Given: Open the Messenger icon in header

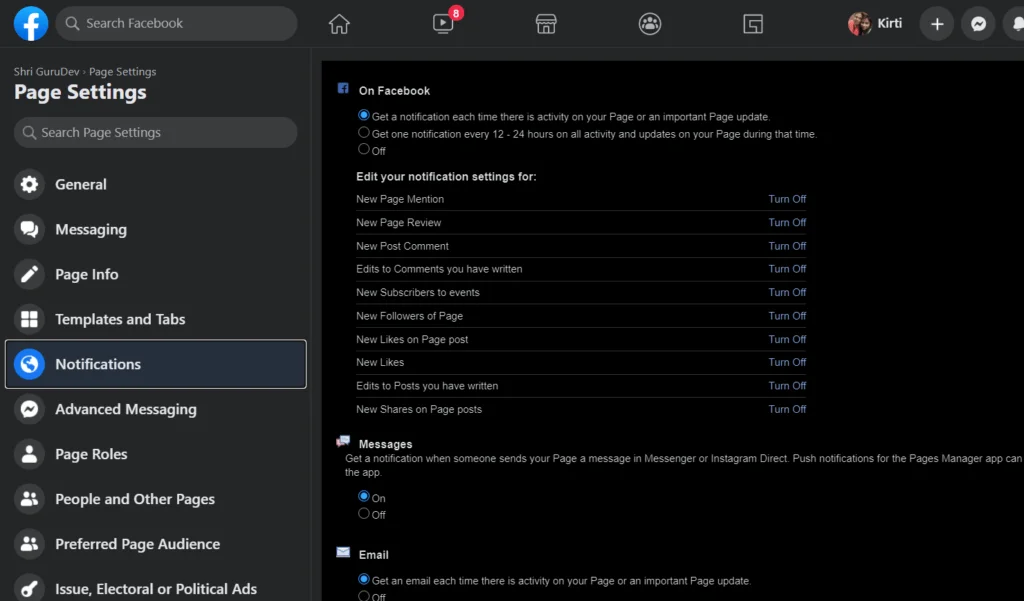Looking at the screenshot, I should (977, 24).
